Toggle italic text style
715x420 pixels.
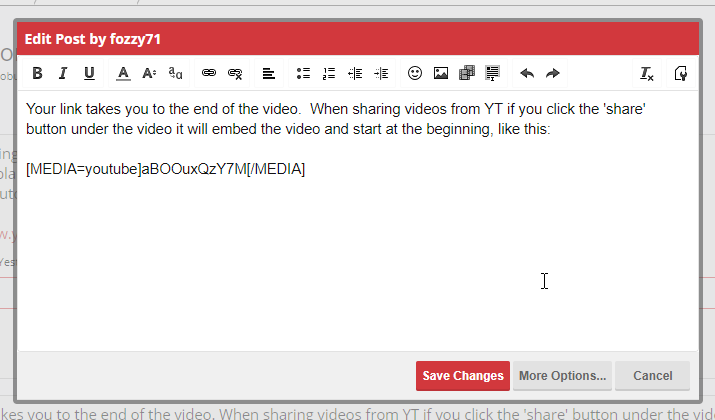tap(63, 73)
